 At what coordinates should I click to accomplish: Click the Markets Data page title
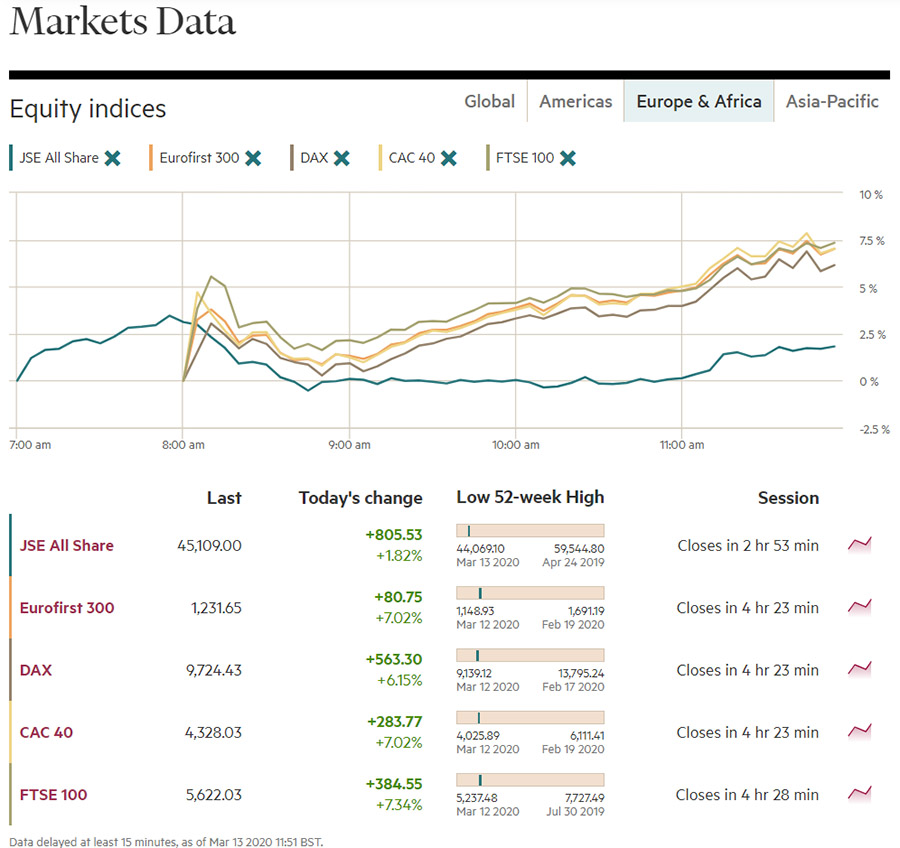[x=123, y=22]
